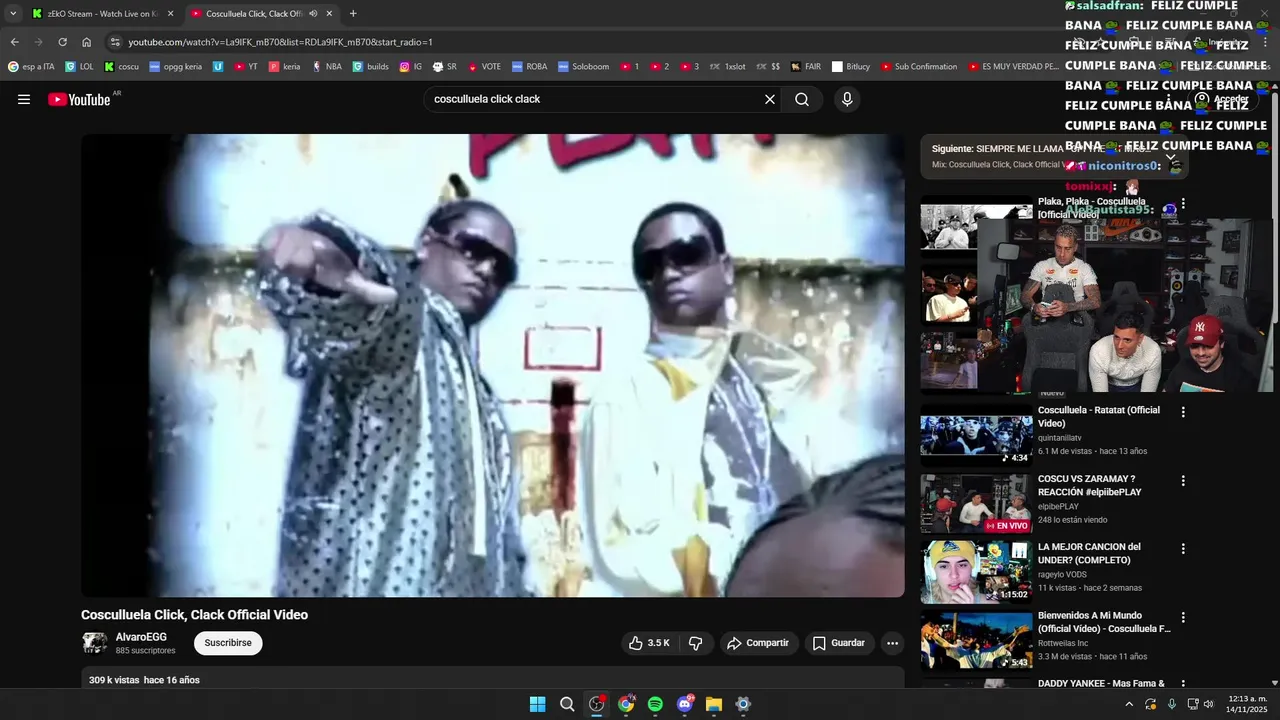Screen dimensions: 1280x720
Task: Click the magnifying glass search button
Action: tap(802, 99)
